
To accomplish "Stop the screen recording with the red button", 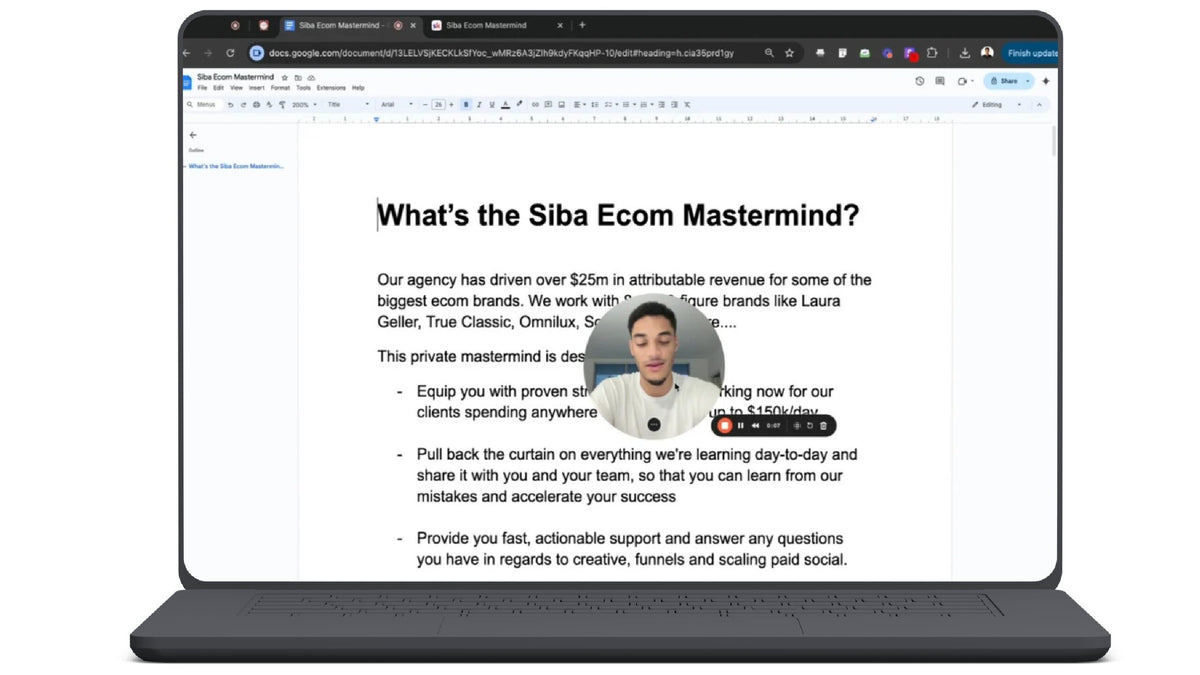I will click(x=725, y=426).
